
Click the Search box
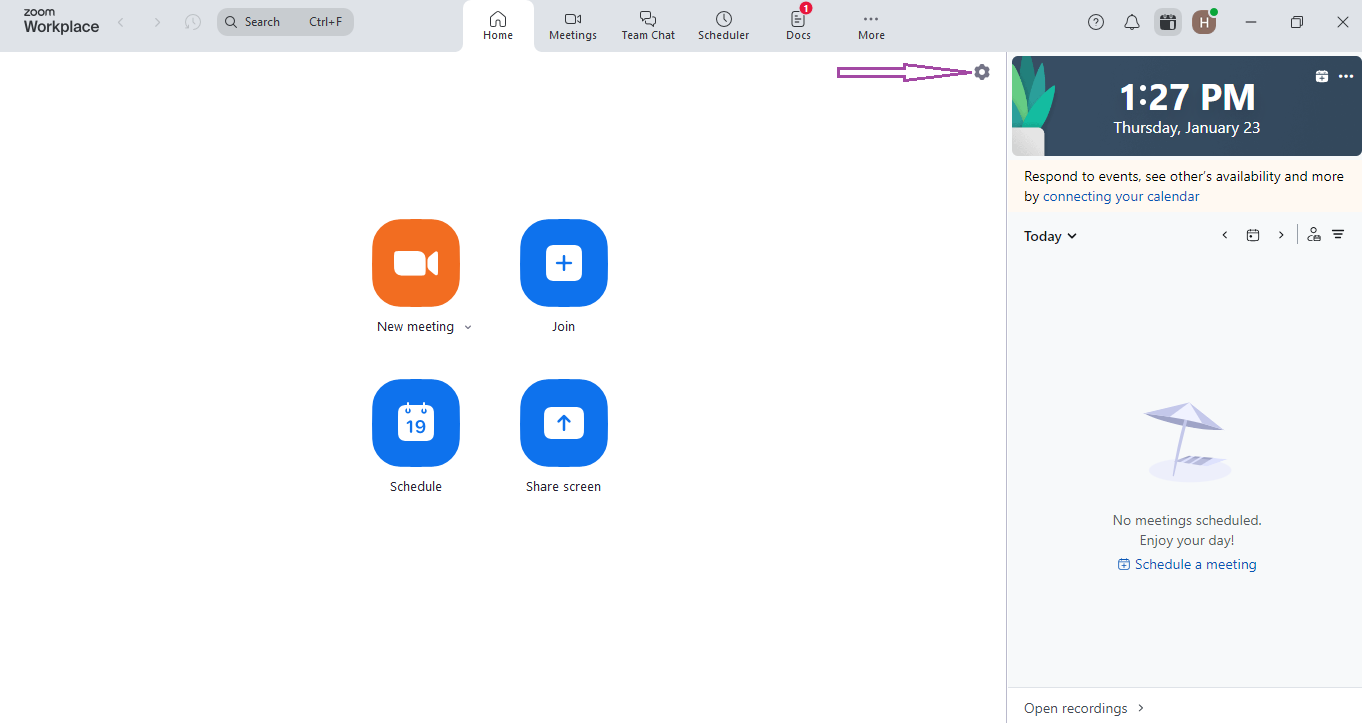pyautogui.click(x=285, y=22)
